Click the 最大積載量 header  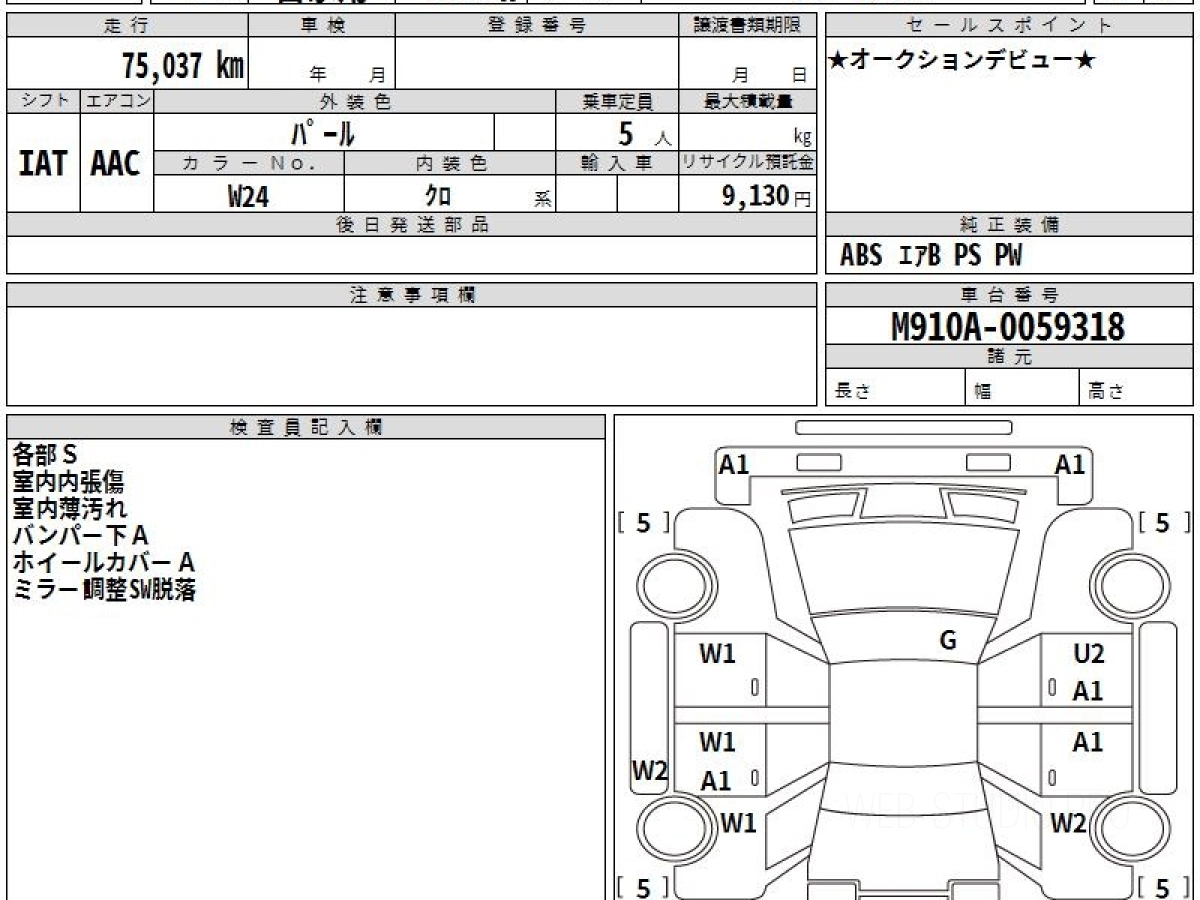tap(747, 101)
